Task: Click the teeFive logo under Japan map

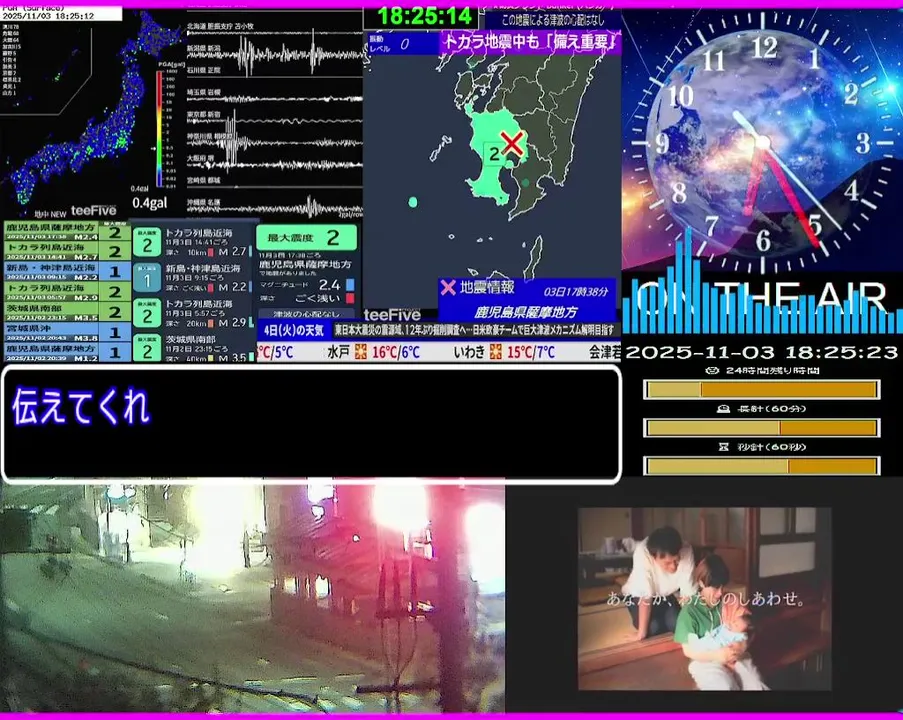Action: [93, 211]
